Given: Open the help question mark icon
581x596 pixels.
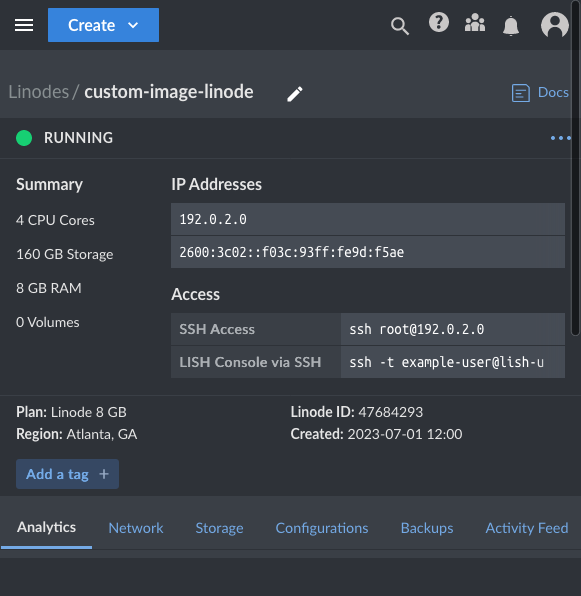Looking at the screenshot, I should pyautogui.click(x=439, y=22).
